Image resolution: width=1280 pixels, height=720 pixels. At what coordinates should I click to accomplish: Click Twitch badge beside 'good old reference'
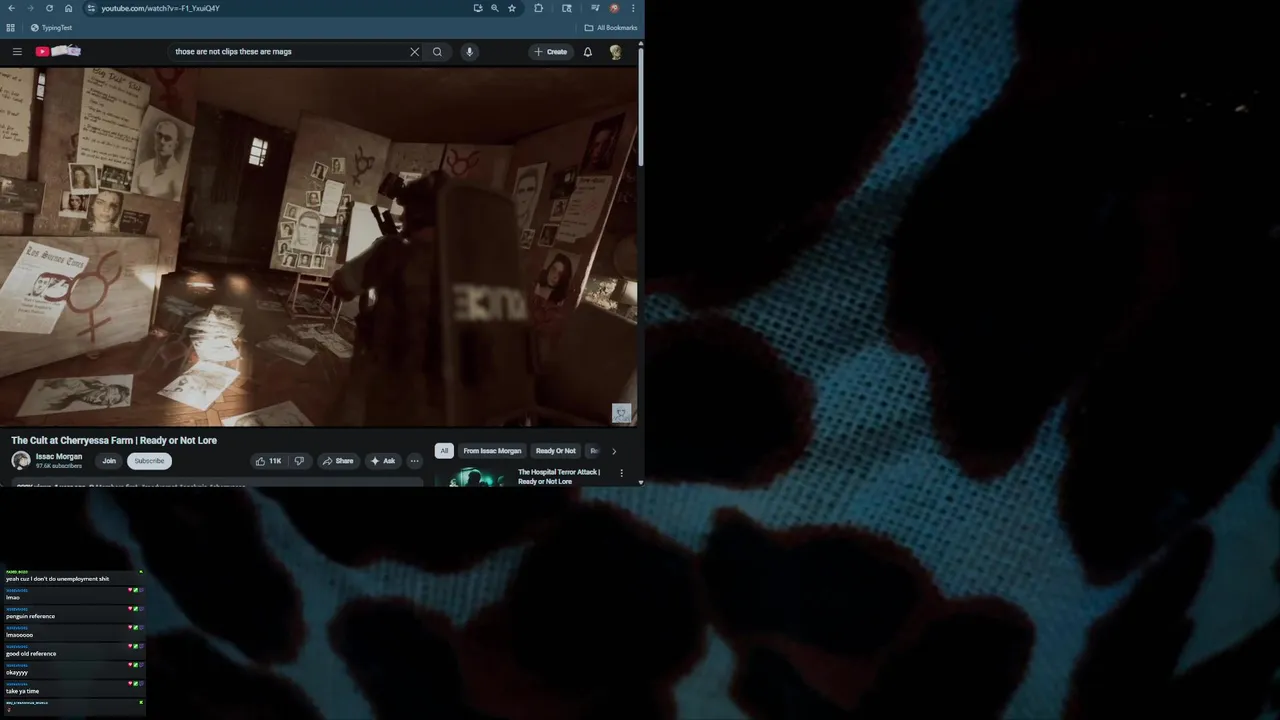[142, 646]
